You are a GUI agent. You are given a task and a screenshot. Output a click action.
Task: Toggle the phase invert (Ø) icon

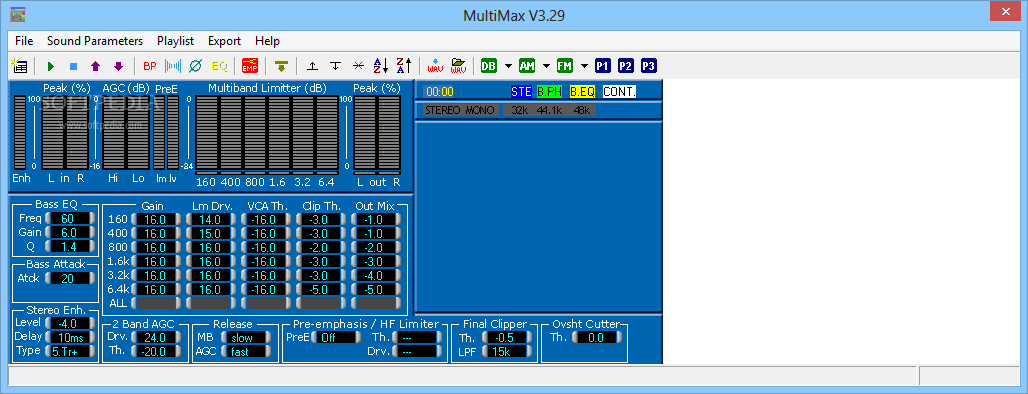(x=195, y=66)
